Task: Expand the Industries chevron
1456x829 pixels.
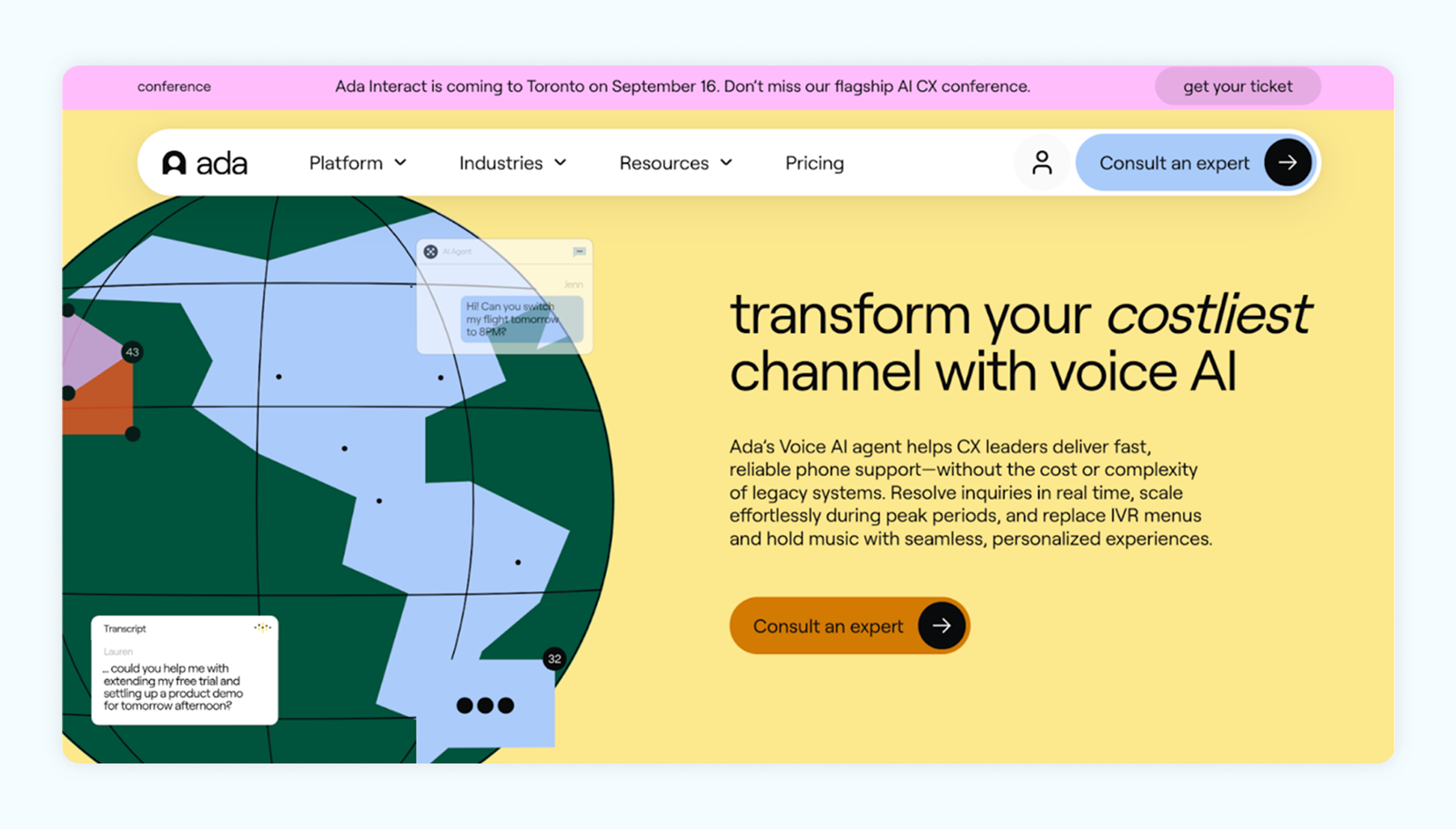Action: [561, 163]
